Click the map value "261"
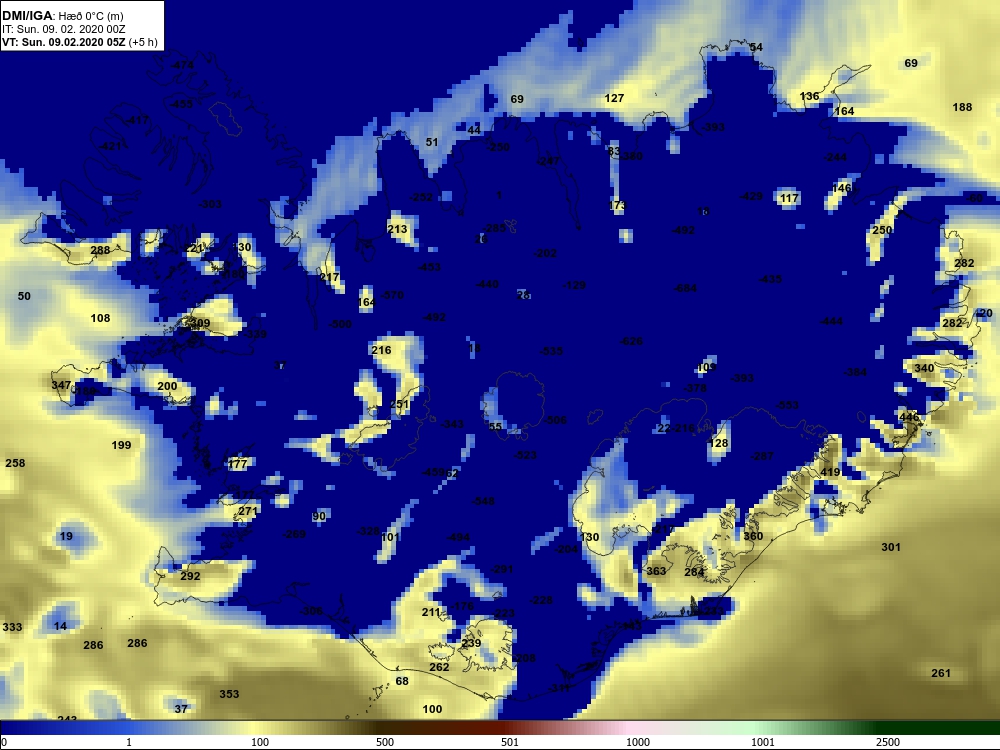Image resolution: width=1000 pixels, height=750 pixels. pyautogui.click(x=941, y=673)
